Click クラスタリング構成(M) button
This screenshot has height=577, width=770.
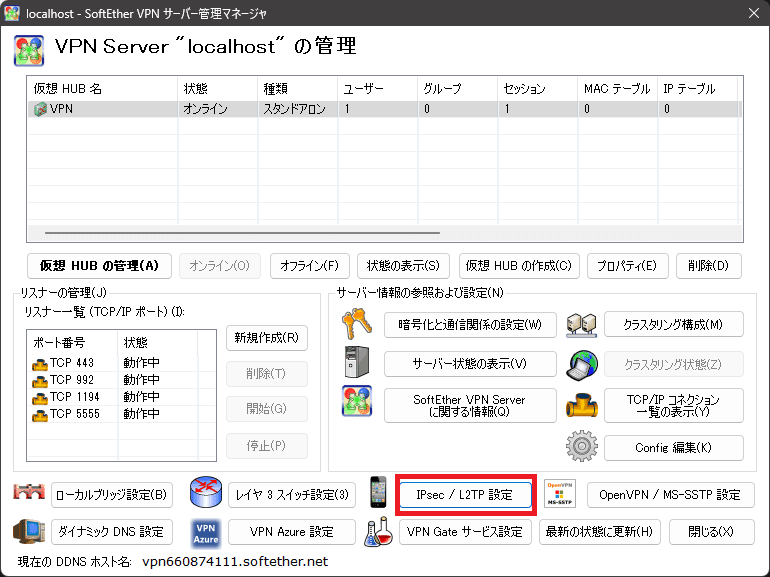tap(674, 325)
